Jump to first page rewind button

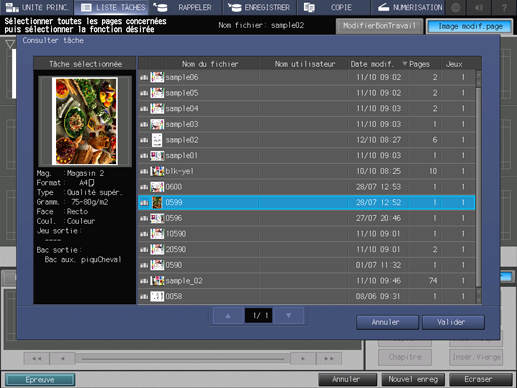coord(37,359)
